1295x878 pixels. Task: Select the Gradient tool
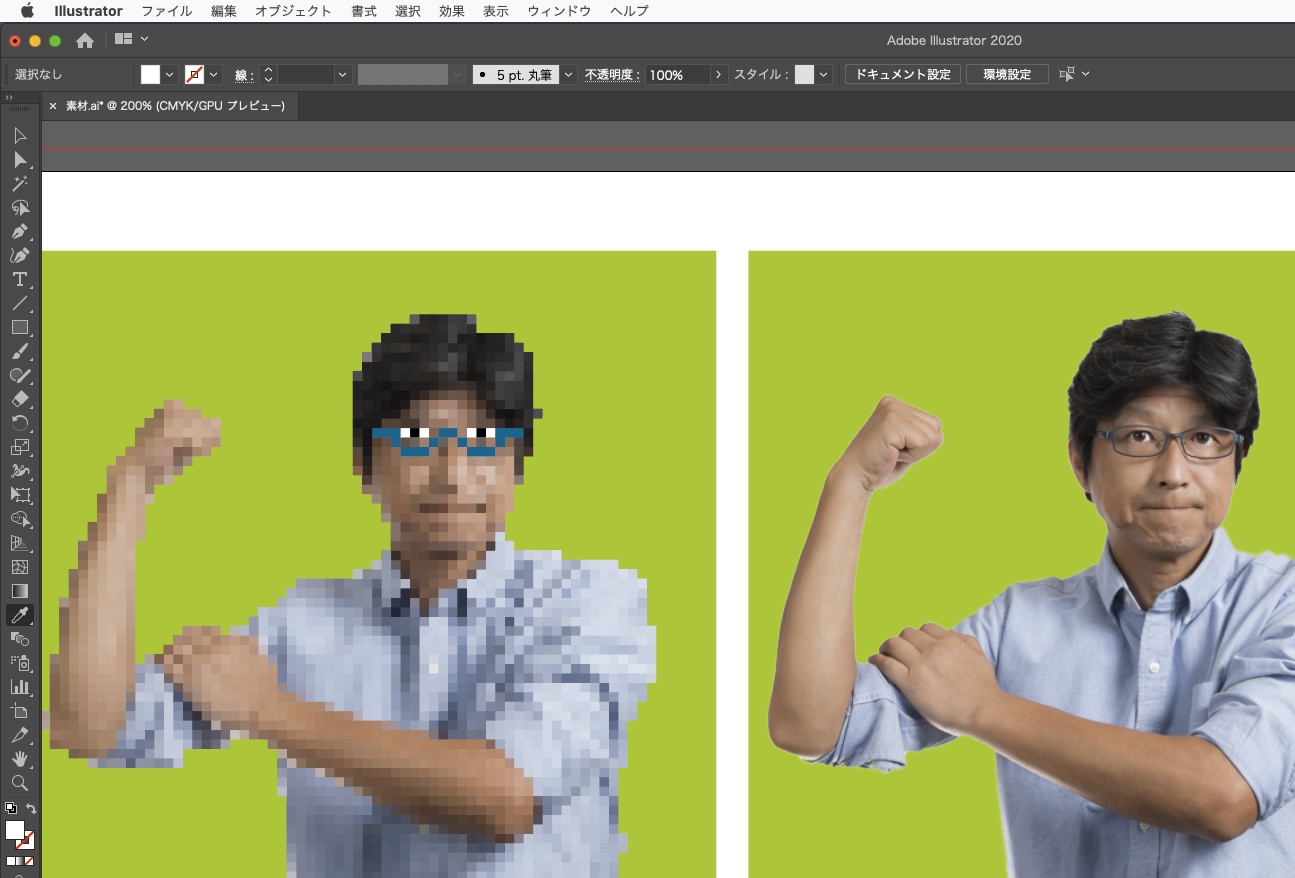pyautogui.click(x=20, y=591)
